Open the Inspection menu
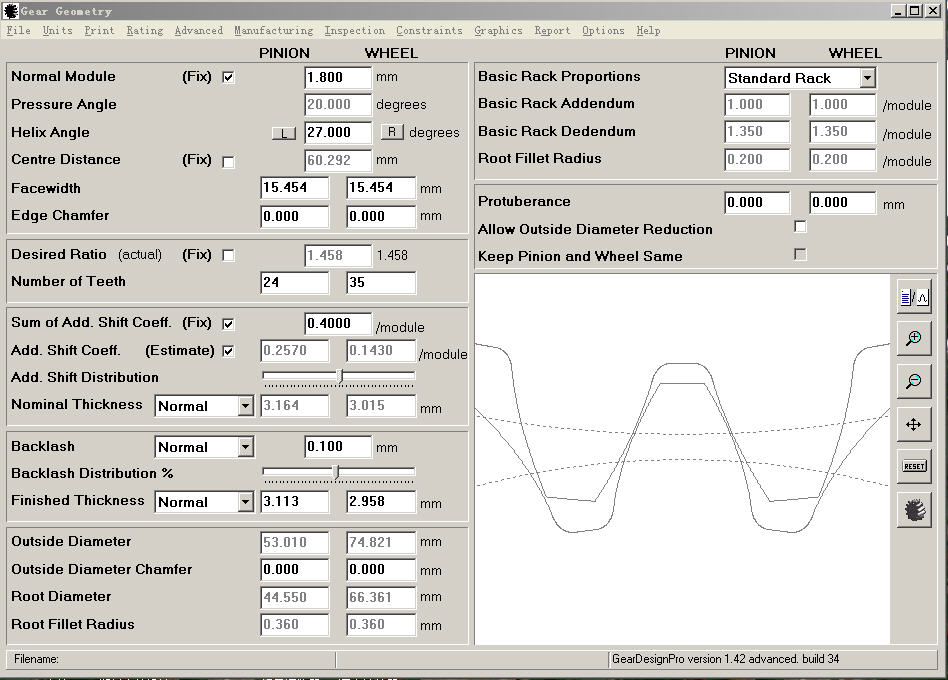948x680 pixels. click(x=354, y=30)
